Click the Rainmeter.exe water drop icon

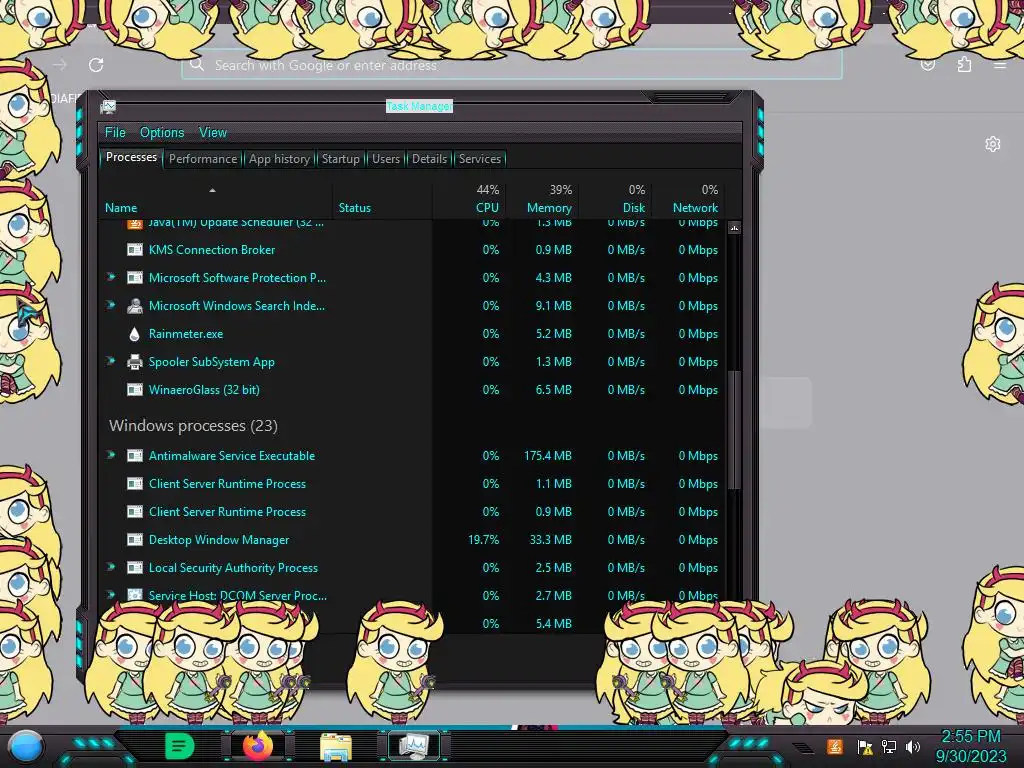click(x=135, y=334)
